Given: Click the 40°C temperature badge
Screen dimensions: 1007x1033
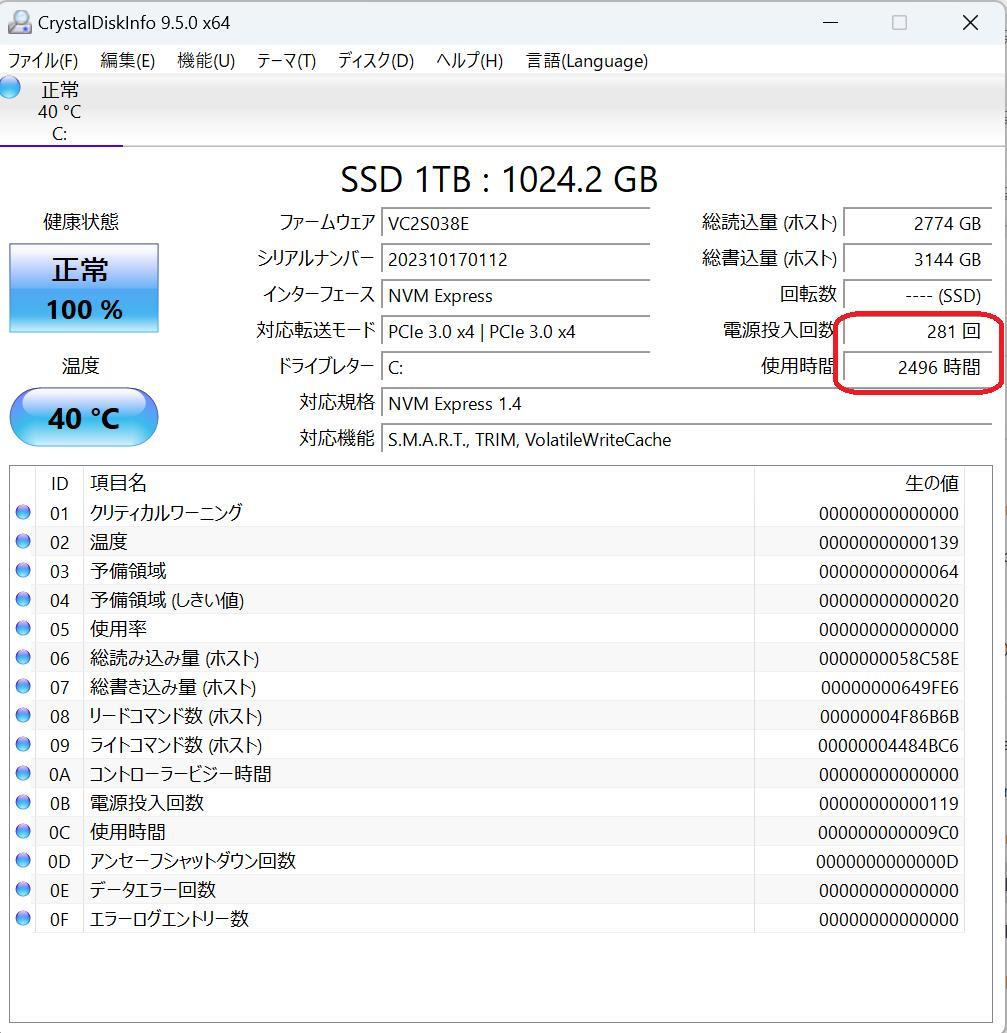Looking at the screenshot, I should point(83,418).
